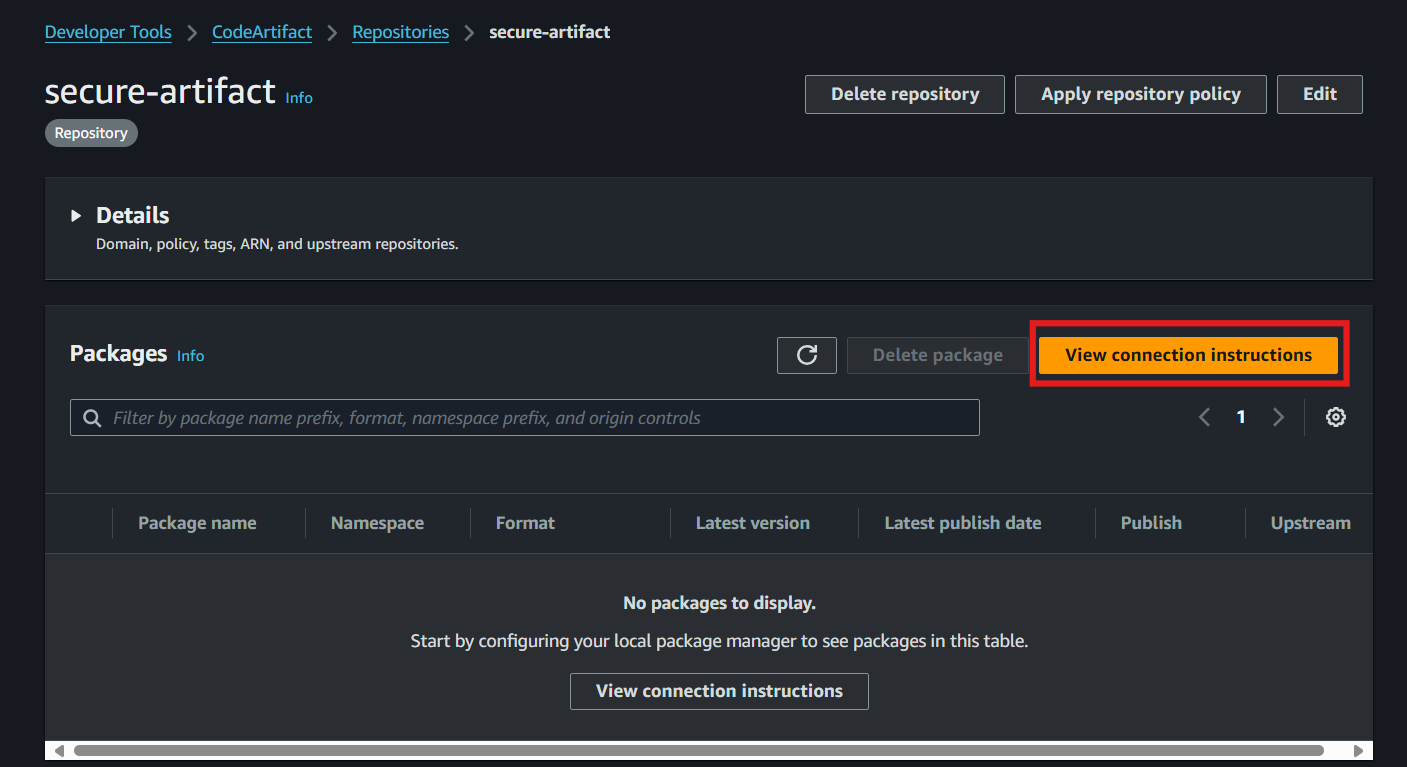1407x767 pixels.
Task: Expand the Details section
Action: point(76,216)
